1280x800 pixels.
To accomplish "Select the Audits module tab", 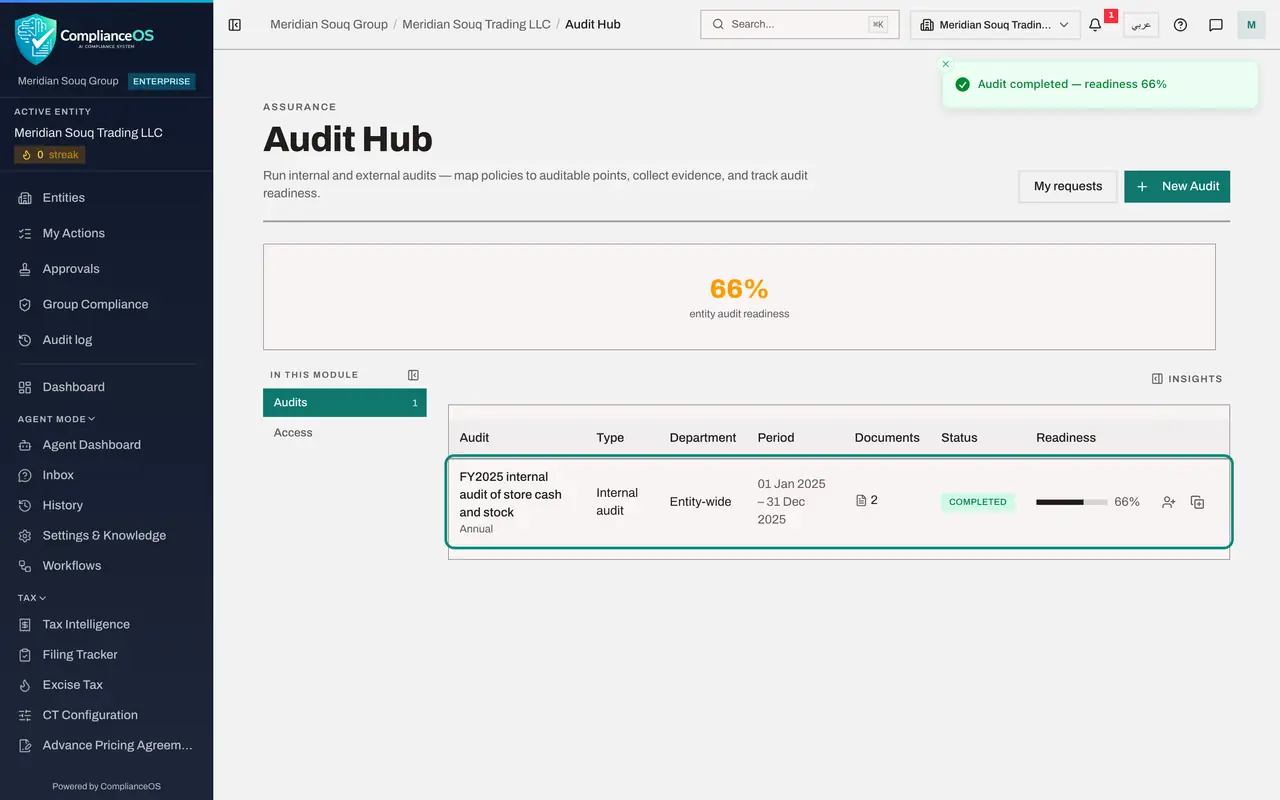I will 345,403.
